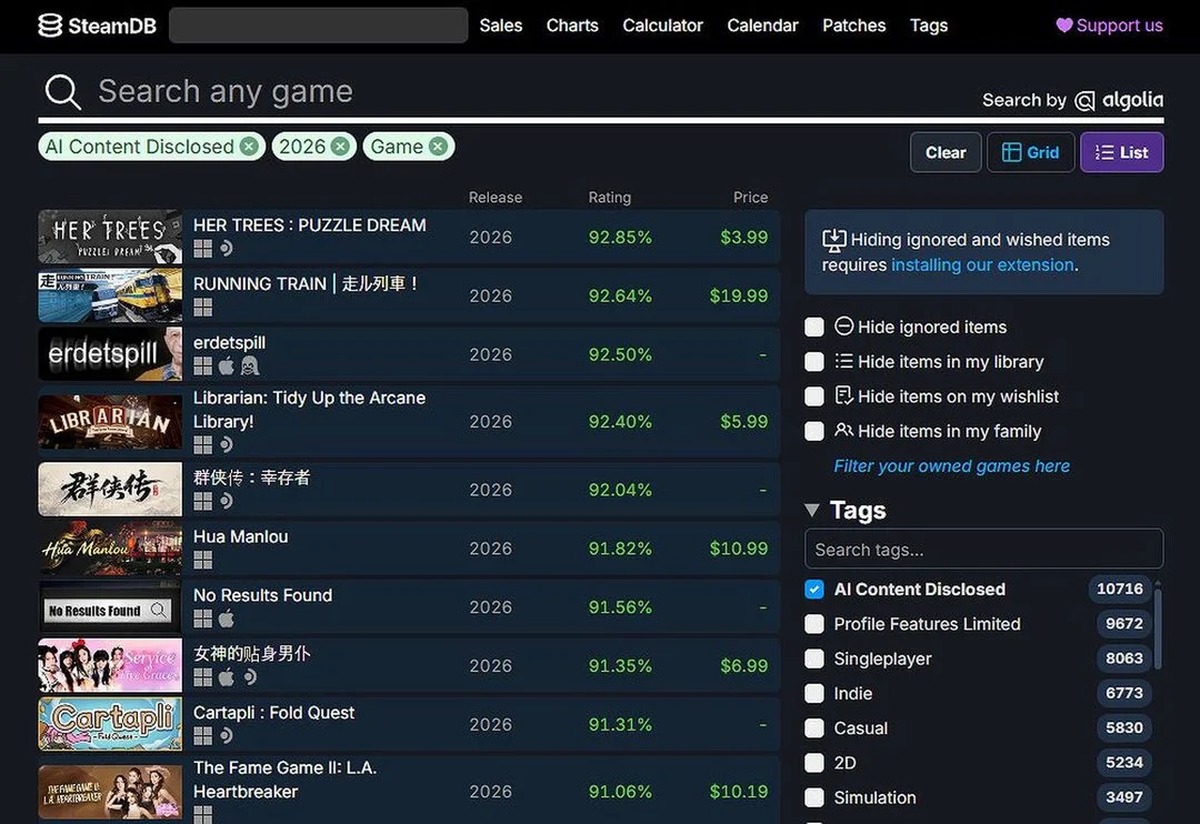This screenshot has width=1200, height=824.
Task: Open the Calculator menu item
Action: [663, 26]
